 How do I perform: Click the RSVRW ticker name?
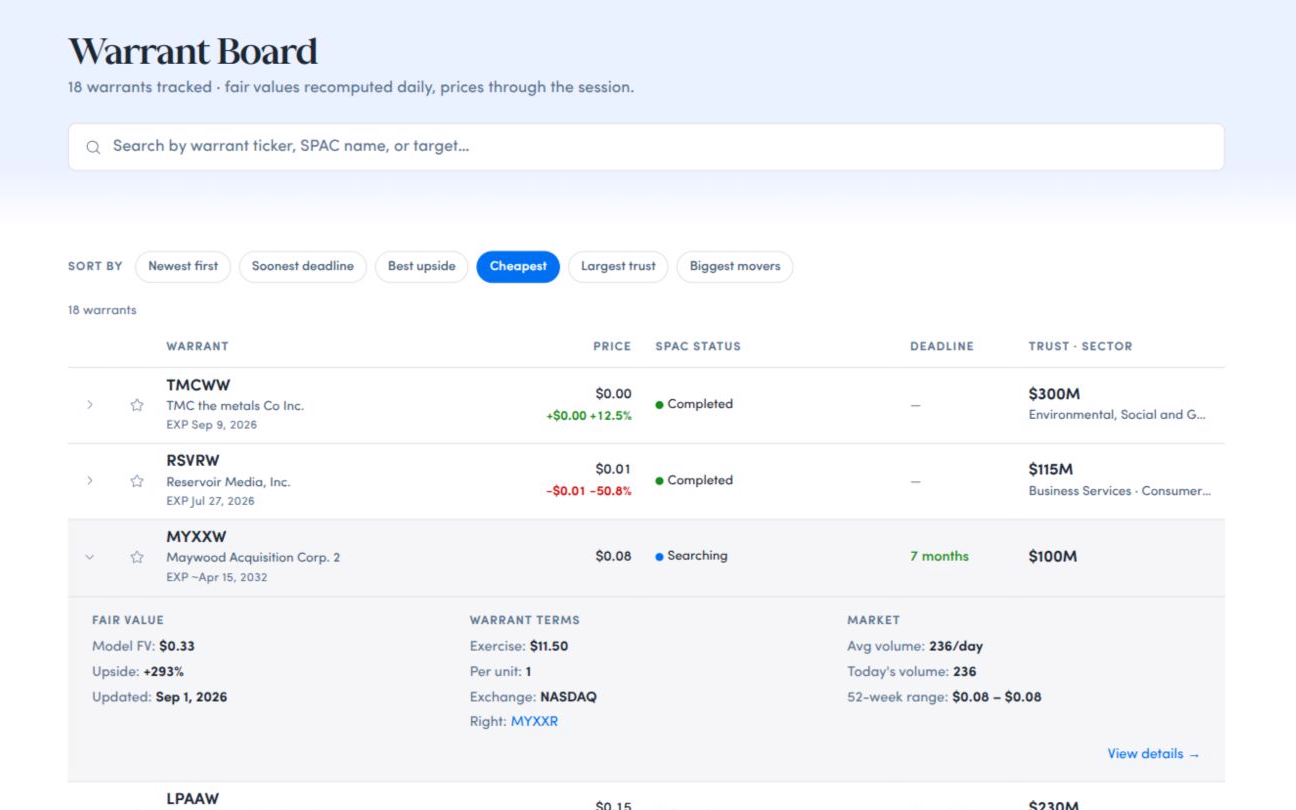pos(193,461)
